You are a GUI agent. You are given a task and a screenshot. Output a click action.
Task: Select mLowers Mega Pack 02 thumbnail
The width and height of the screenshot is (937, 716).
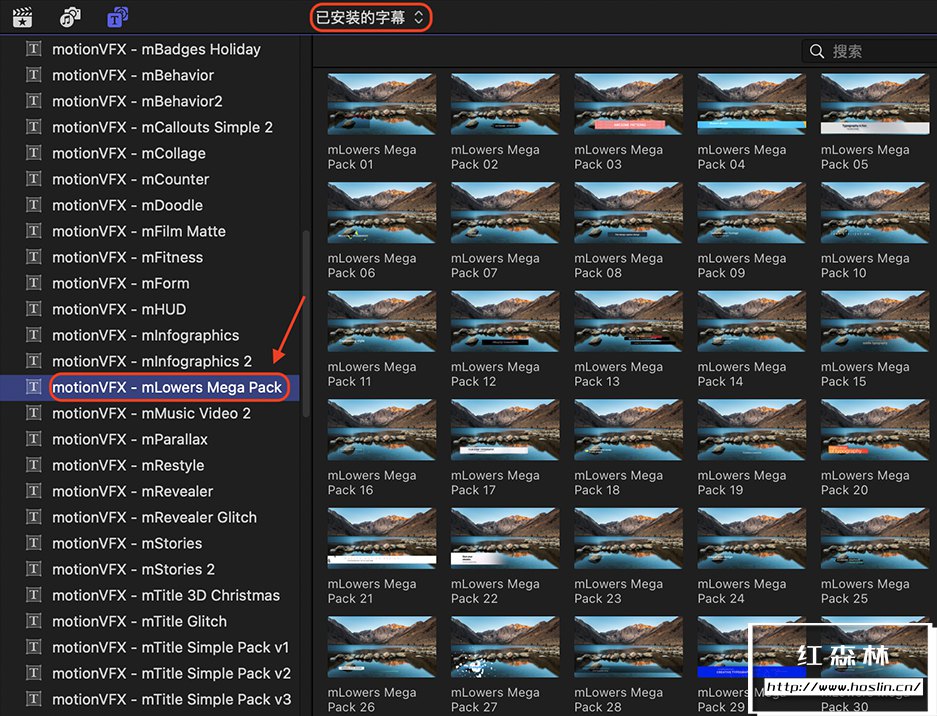[505, 104]
